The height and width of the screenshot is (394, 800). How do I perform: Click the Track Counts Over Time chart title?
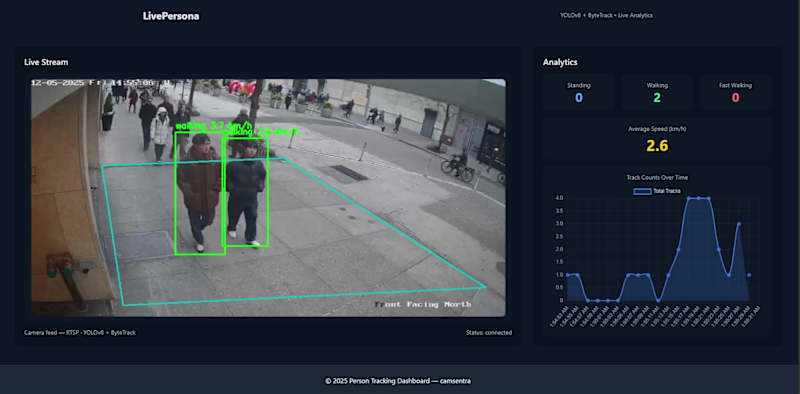[x=657, y=177]
